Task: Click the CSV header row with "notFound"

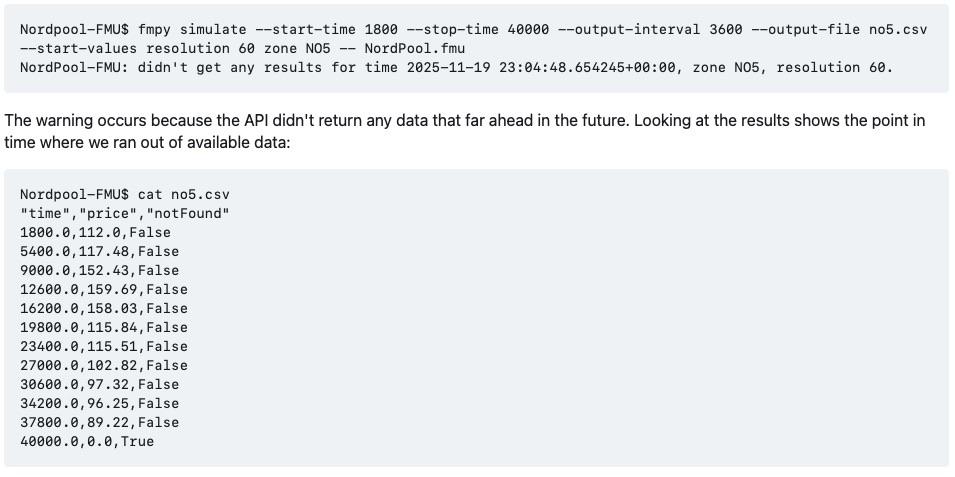Action: 124,213
